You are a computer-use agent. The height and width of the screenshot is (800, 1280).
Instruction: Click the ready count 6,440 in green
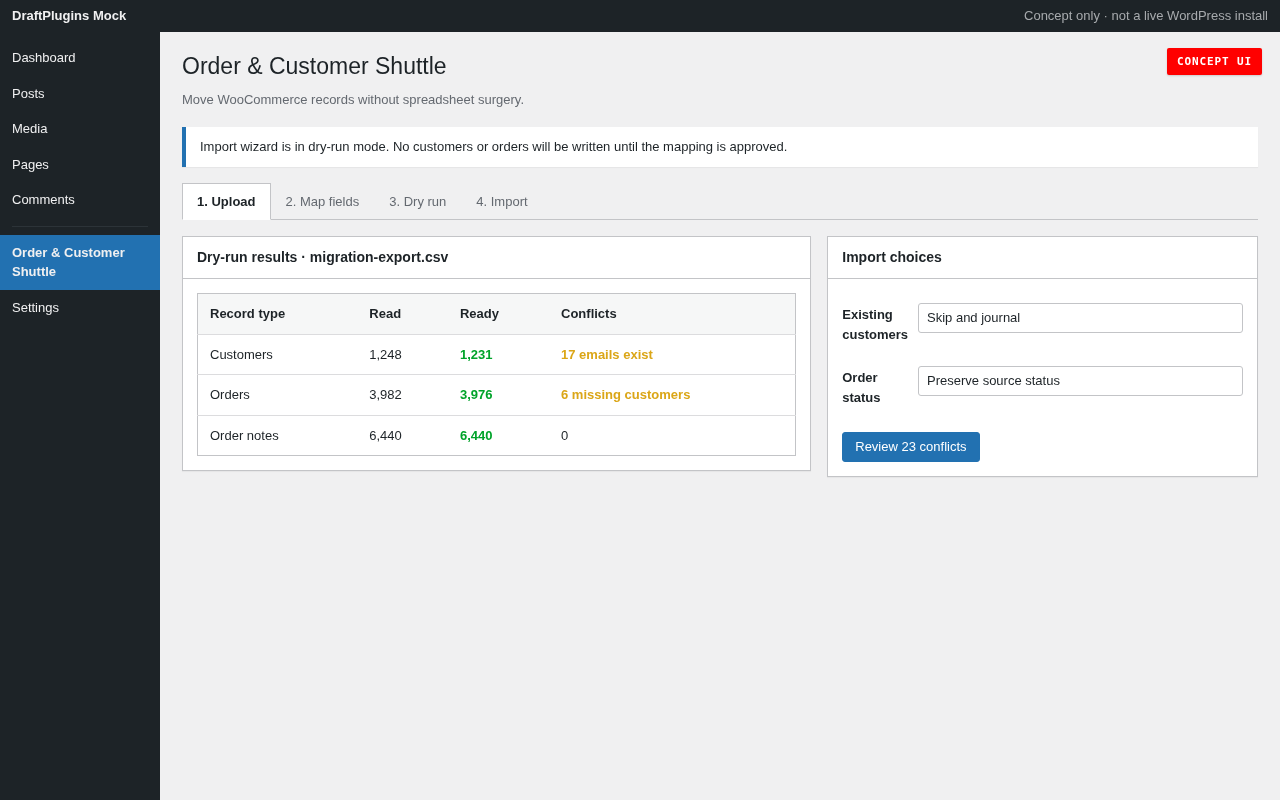pos(476,436)
